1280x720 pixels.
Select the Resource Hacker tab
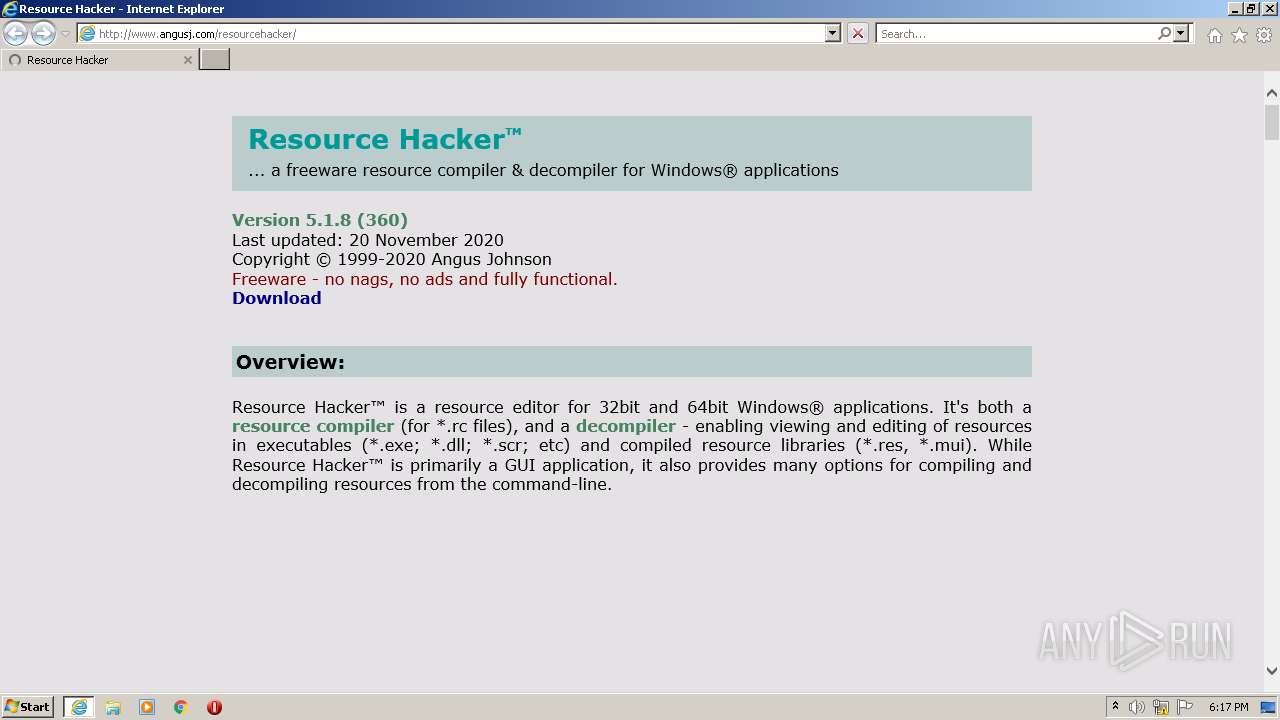click(x=99, y=60)
